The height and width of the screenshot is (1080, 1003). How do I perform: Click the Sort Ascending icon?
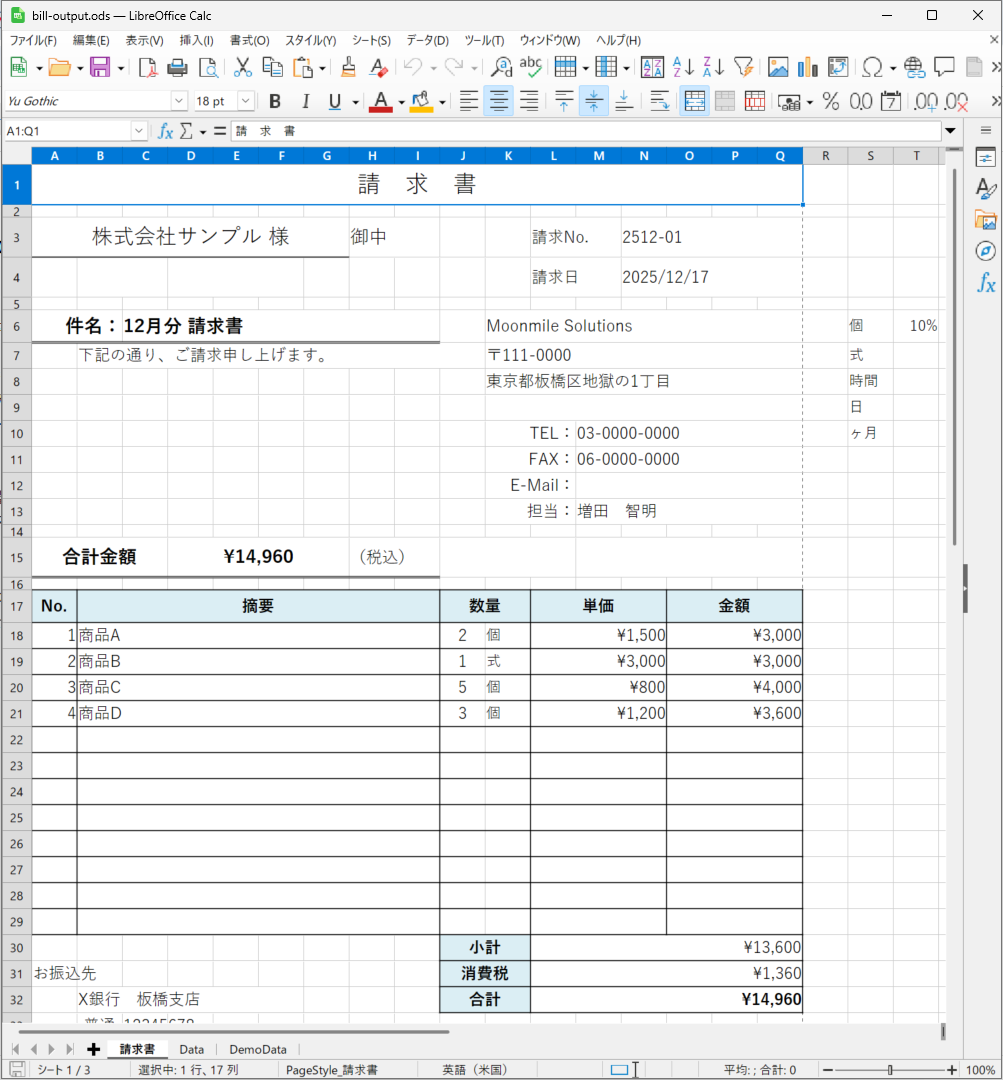click(x=683, y=68)
